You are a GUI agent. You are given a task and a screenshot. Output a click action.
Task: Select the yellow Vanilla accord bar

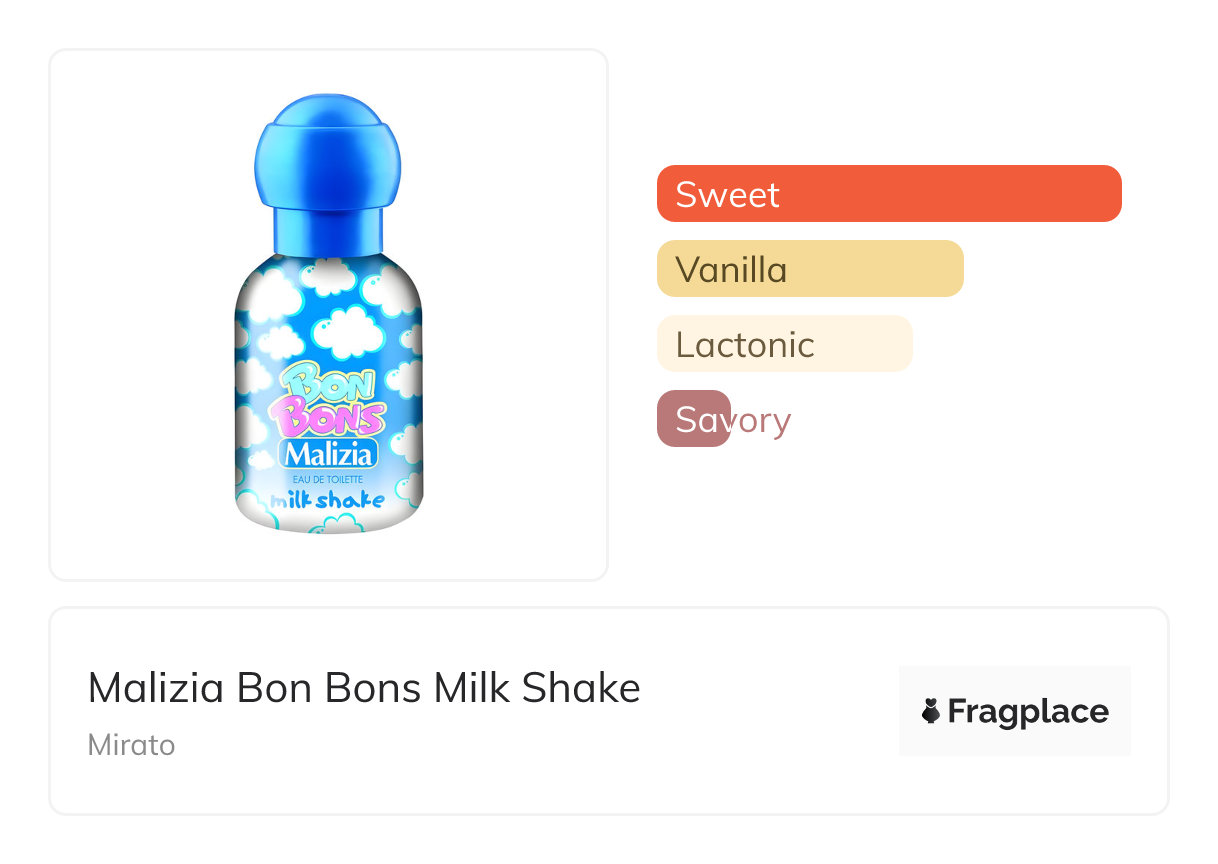click(x=810, y=269)
